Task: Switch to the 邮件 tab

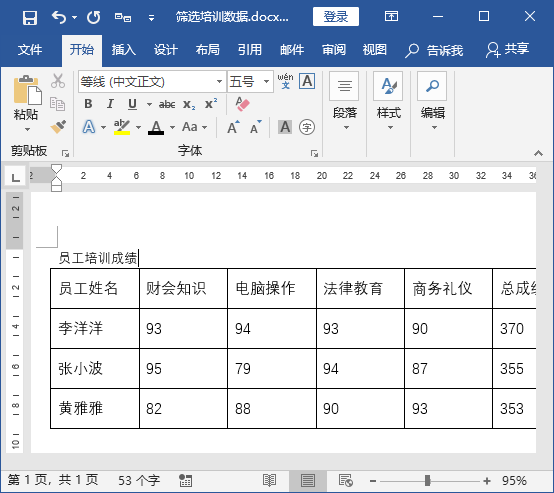Action: 292,50
